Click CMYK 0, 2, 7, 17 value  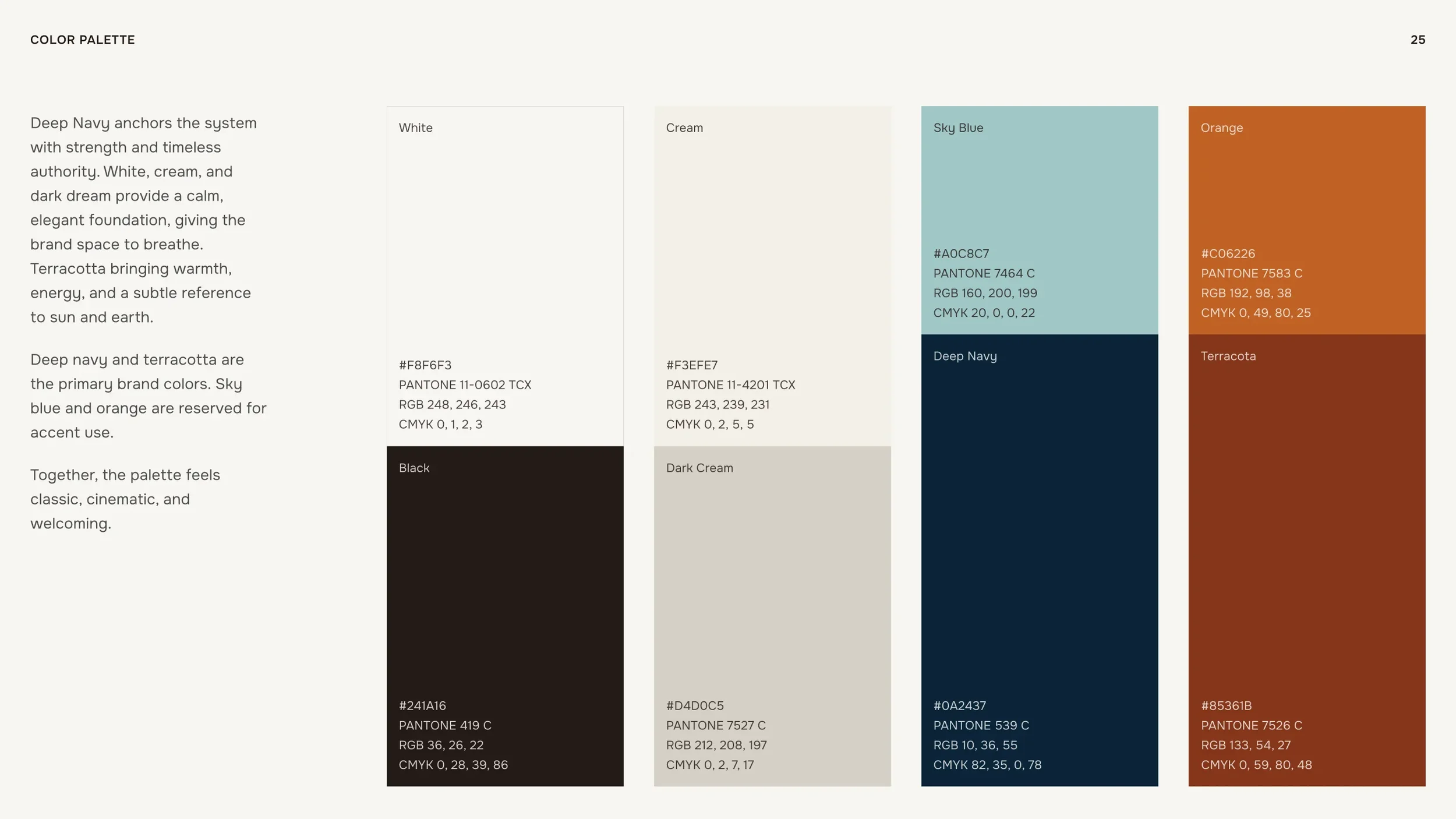tap(710, 765)
